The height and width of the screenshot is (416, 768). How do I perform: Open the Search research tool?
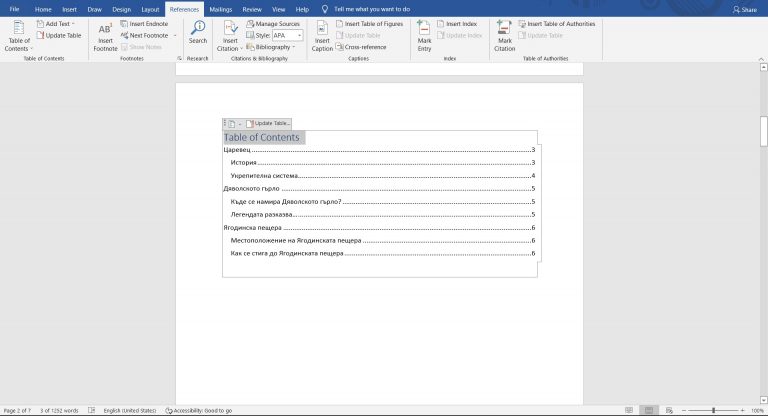coord(198,32)
